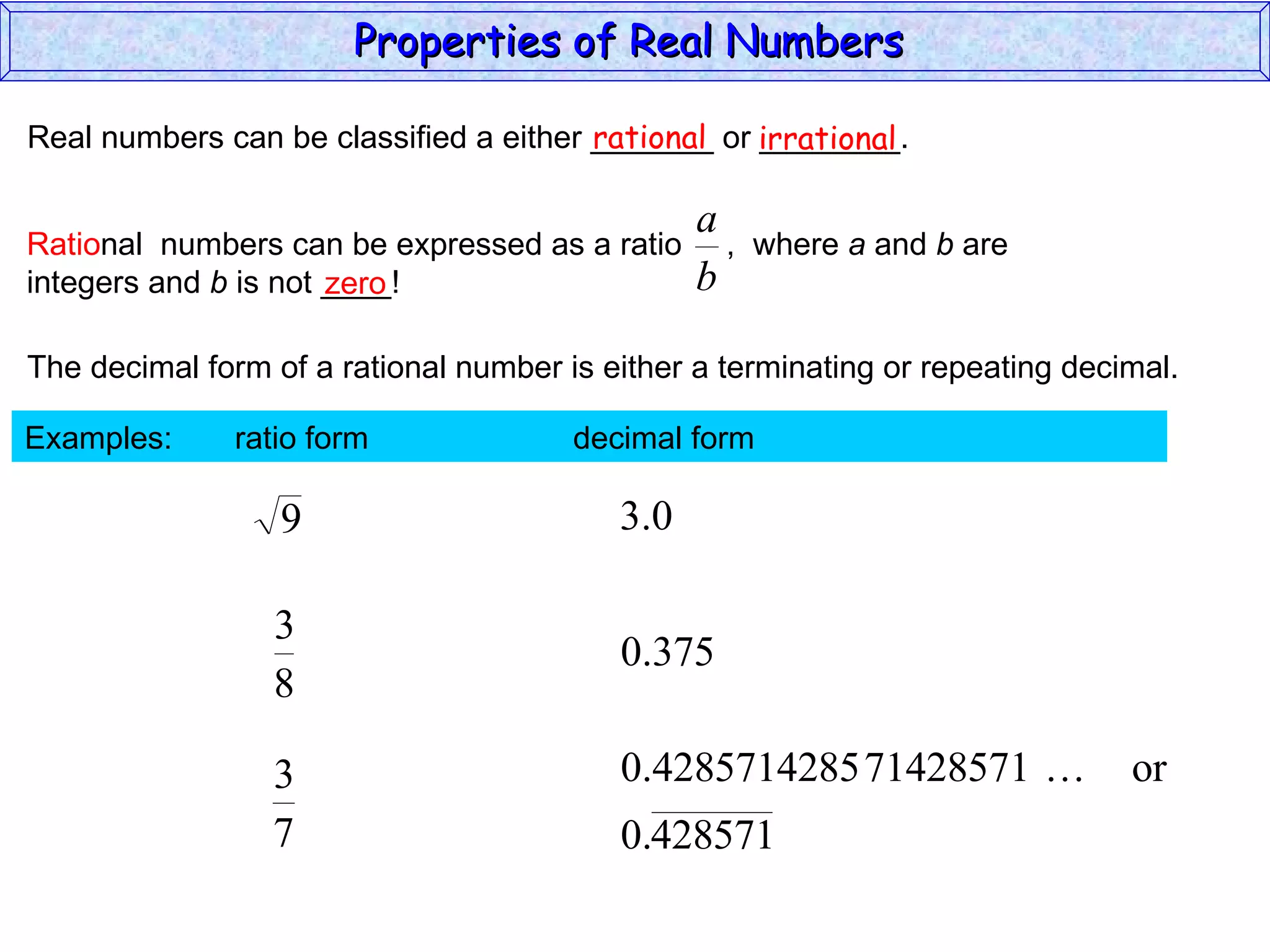The height and width of the screenshot is (952, 1270).
Task: Click the sentence about terminating or repeating decimal
Action: tap(602, 368)
